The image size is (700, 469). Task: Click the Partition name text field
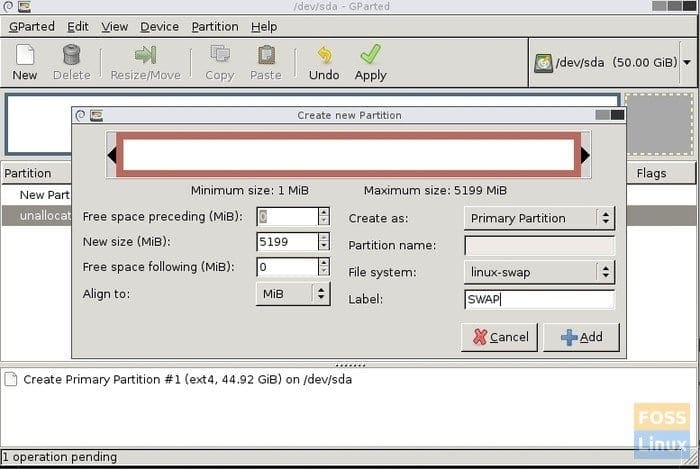[539, 245]
